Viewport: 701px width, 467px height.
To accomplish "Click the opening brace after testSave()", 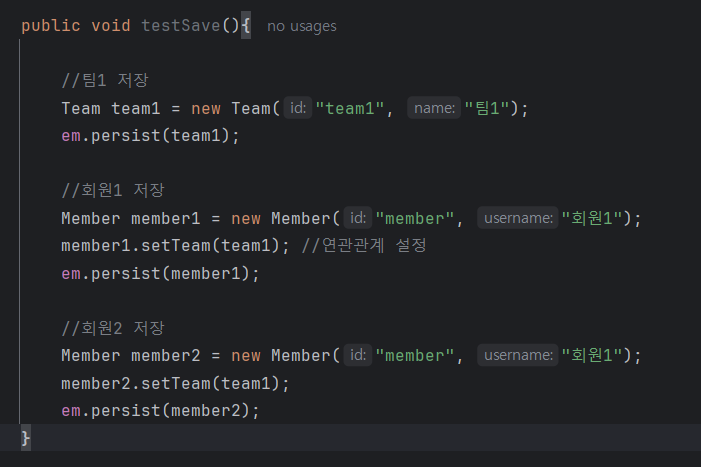I will [x=246, y=25].
